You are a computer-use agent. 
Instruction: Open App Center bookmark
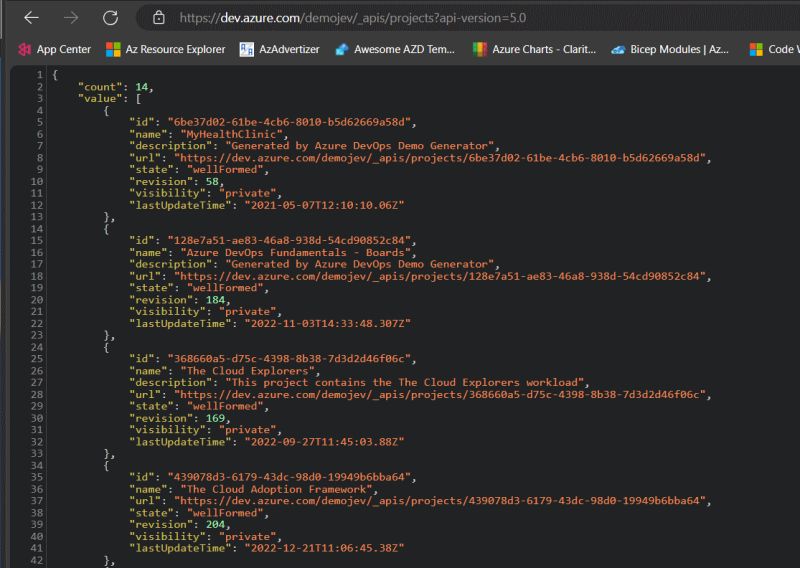tap(55, 49)
